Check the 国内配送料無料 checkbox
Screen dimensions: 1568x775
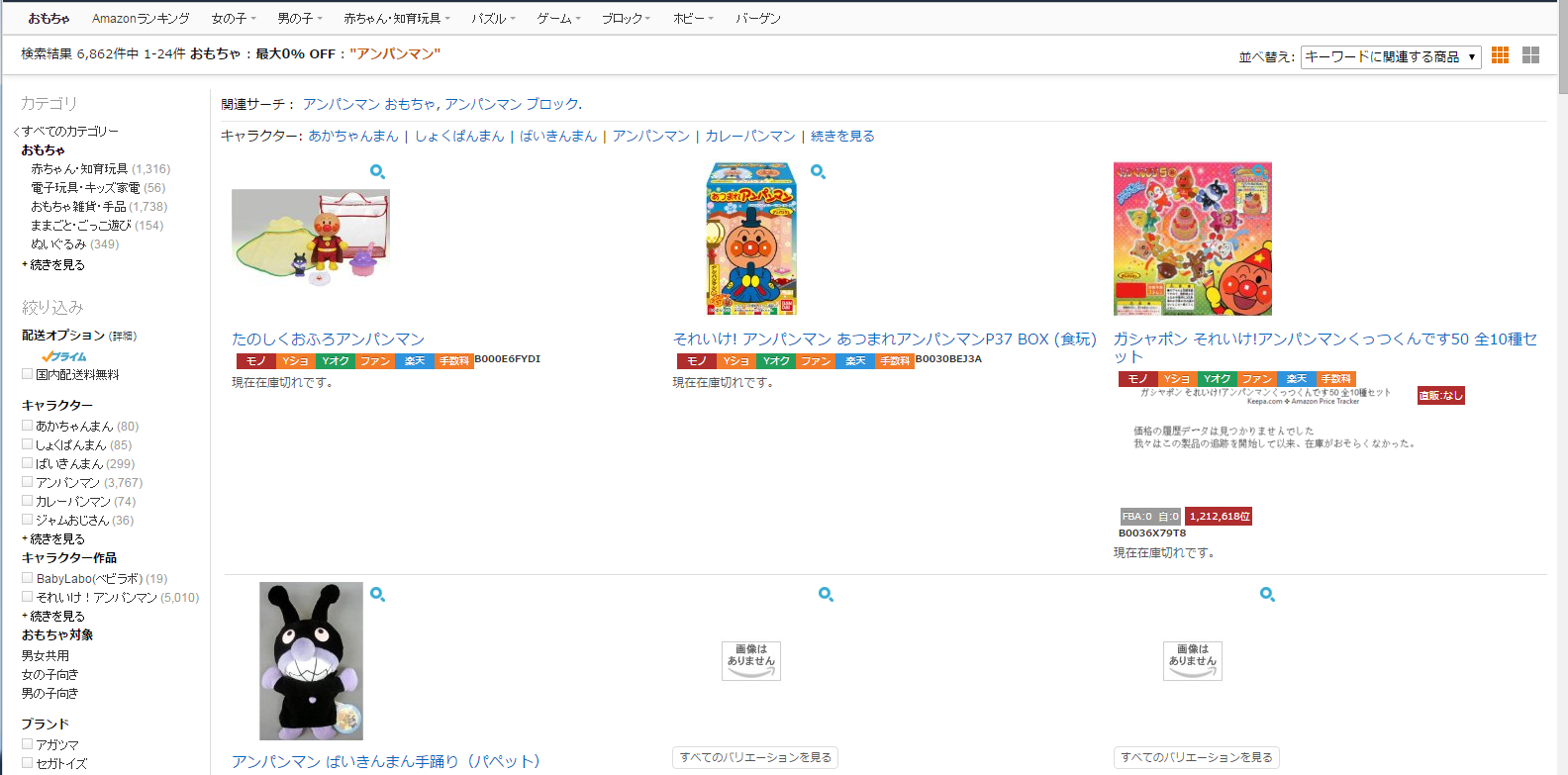pos(28,374)
